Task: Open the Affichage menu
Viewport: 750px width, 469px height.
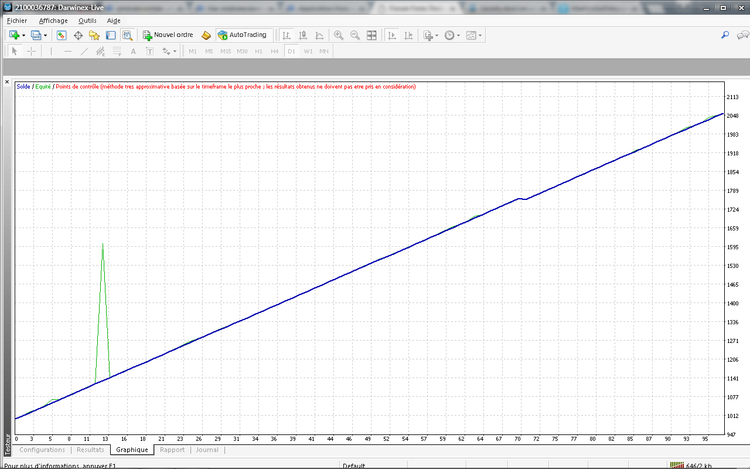Action: (x=53, y=20)
